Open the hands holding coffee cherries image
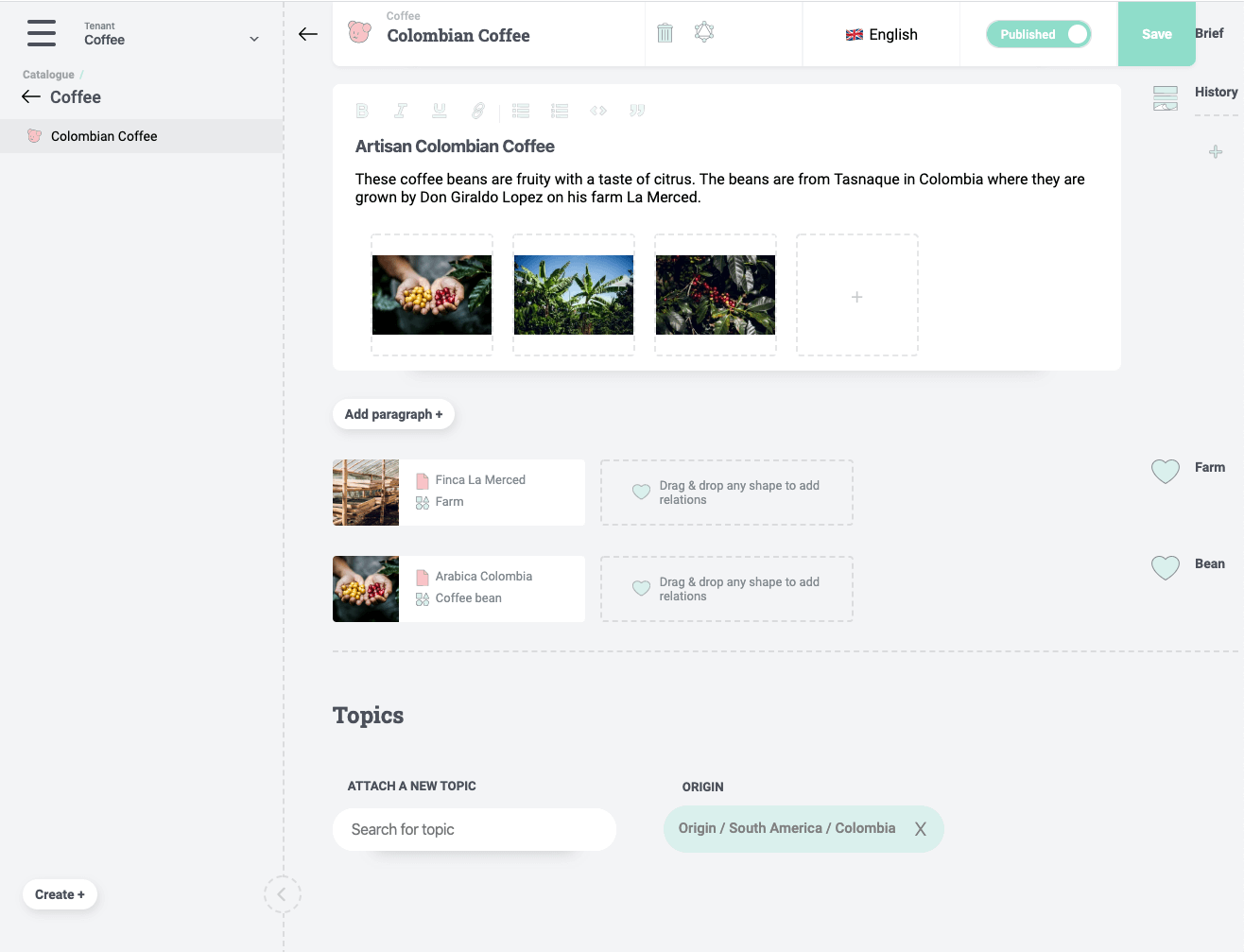The image size is (1244, 952). pyautogui.click(x=432, y=295)
